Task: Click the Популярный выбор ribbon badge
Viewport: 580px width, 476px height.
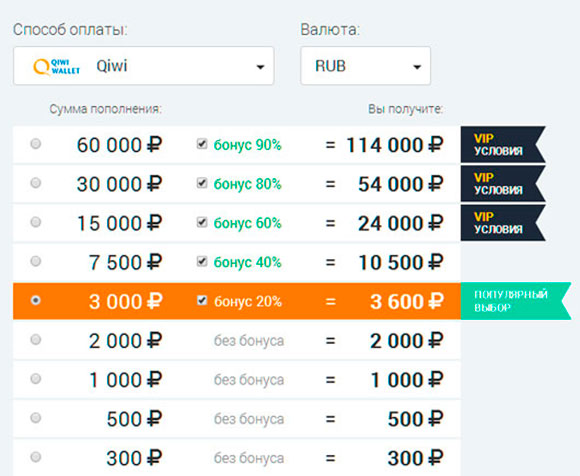Action: (x=516, y=301)
